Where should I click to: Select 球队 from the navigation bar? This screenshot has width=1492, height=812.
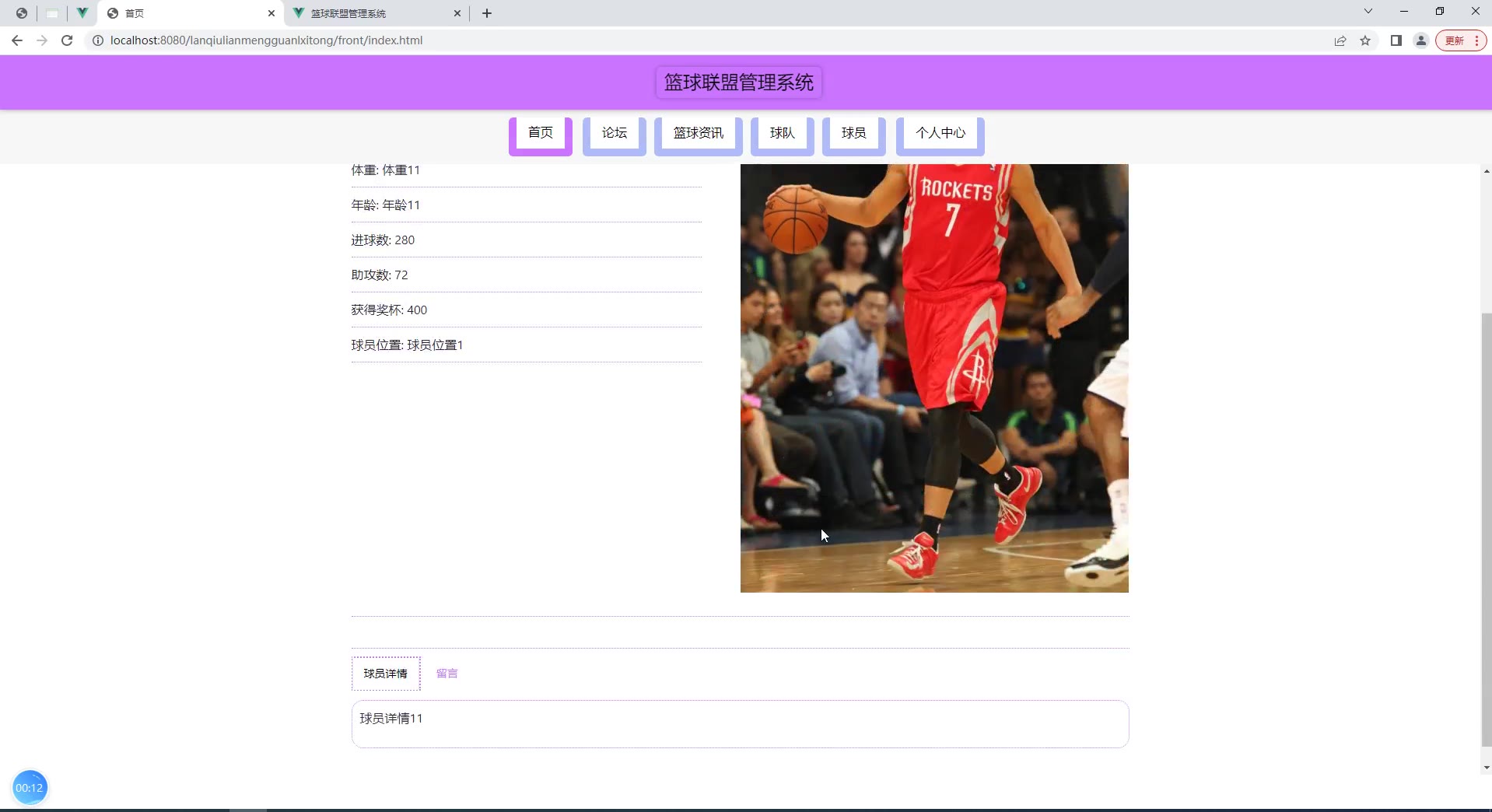[782, 133]
